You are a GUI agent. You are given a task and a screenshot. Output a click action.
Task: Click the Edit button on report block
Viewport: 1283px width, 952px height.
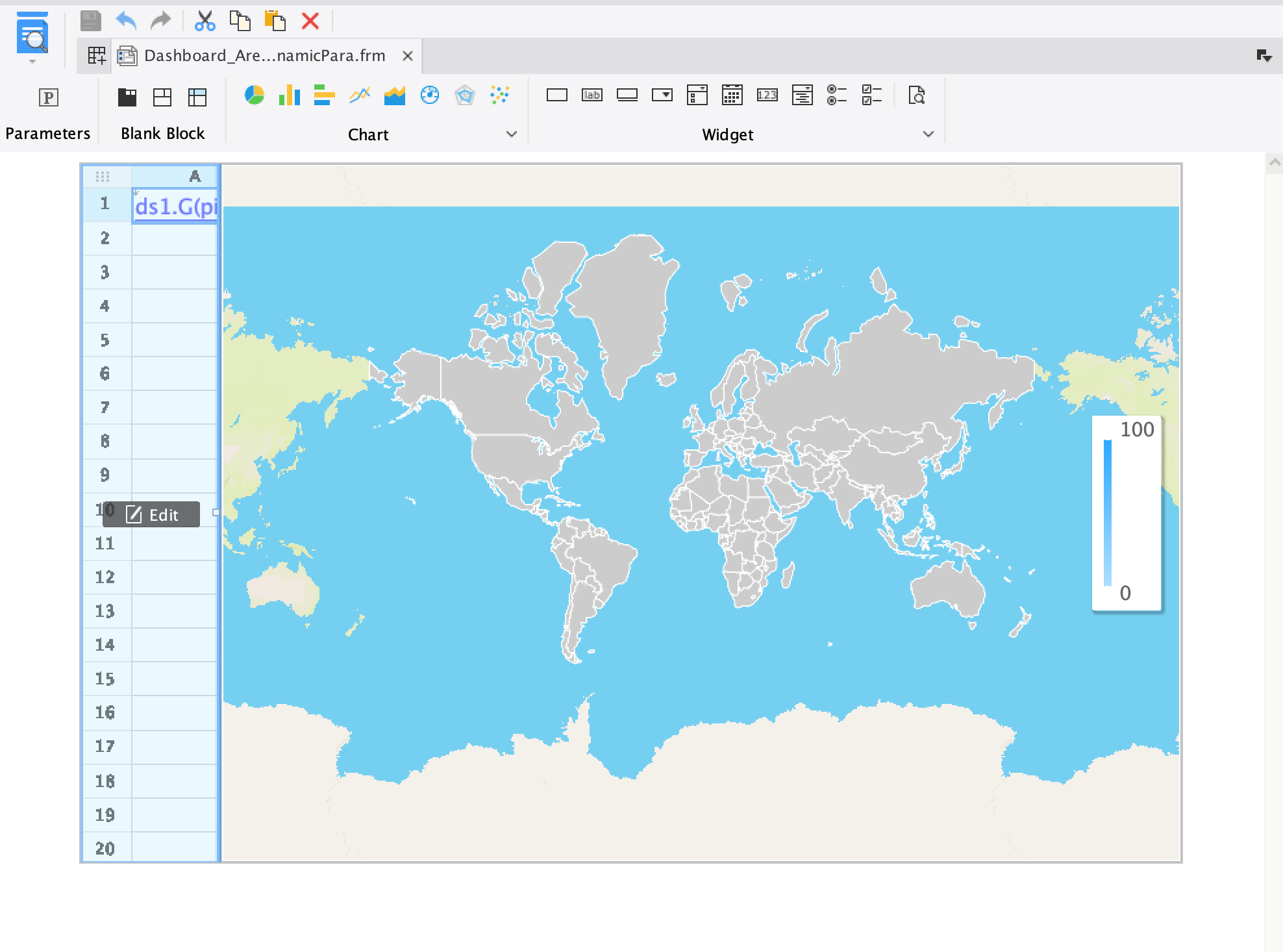(x=151, y=515)
